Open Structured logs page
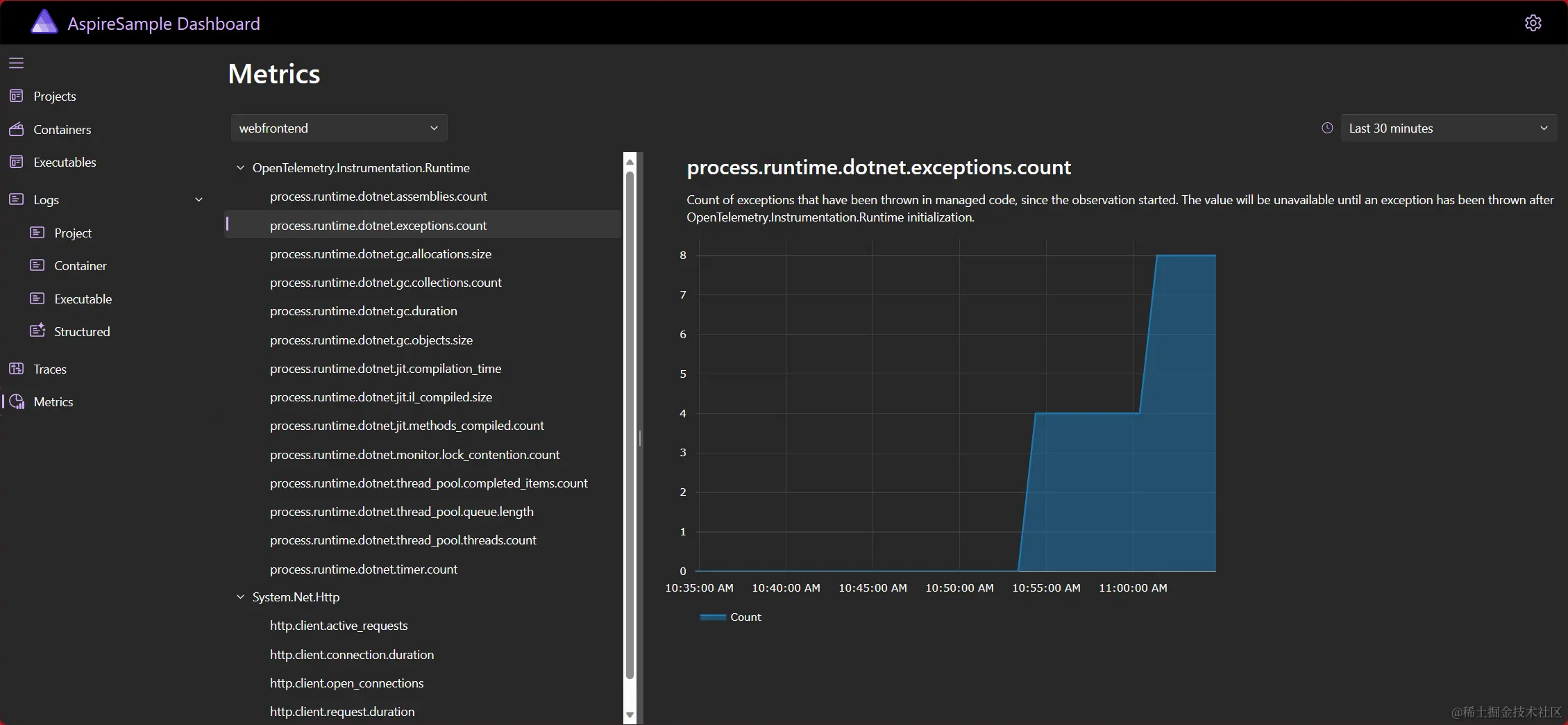The image size is (1568, 725). (82, 331)
